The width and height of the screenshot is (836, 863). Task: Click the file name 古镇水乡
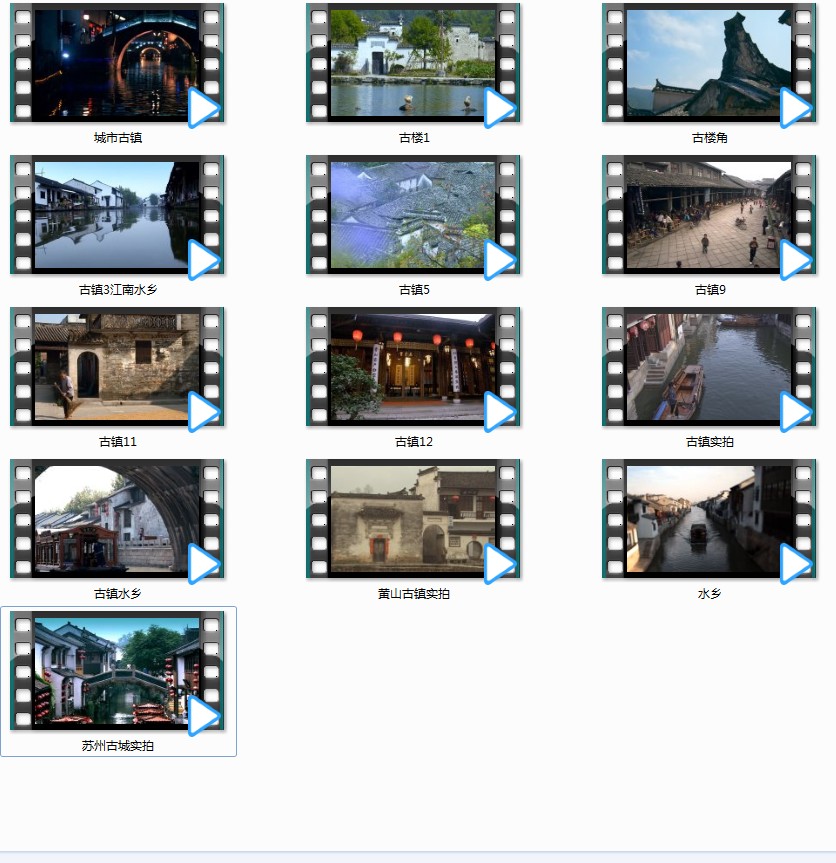[118, 594]
